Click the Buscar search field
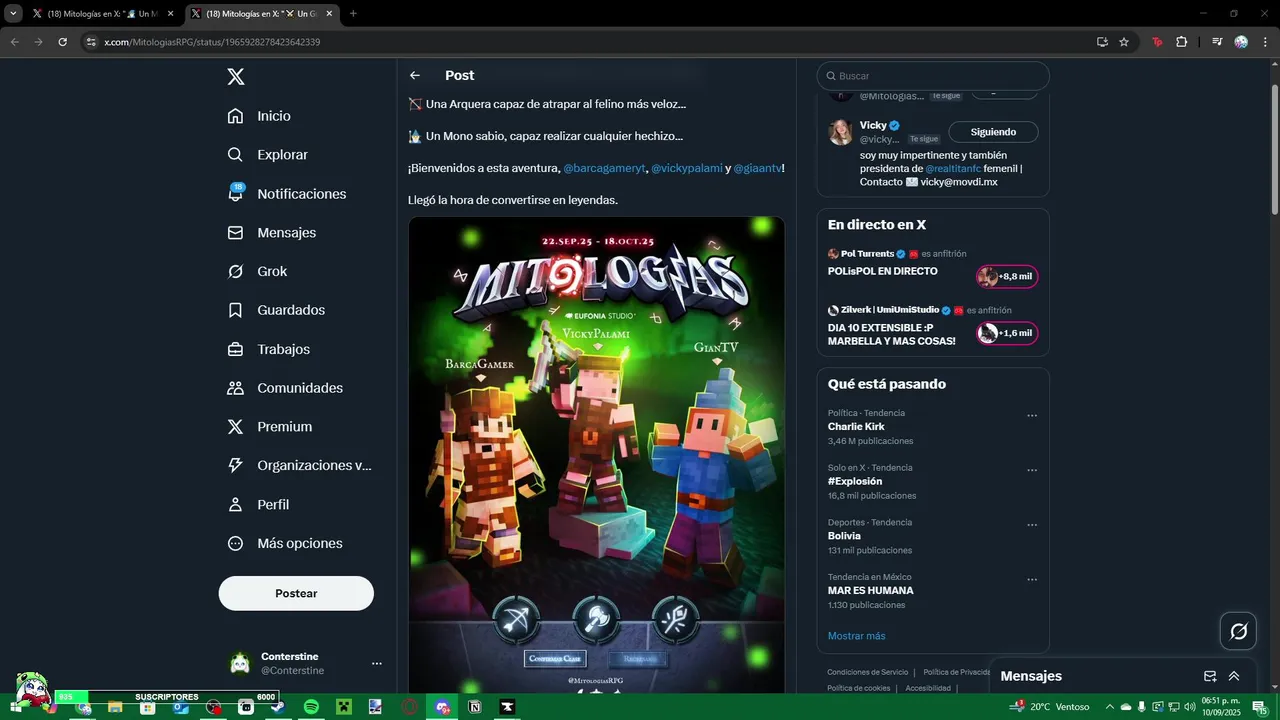Screen dimensions: 1280x720 click(x=933, y=76)
